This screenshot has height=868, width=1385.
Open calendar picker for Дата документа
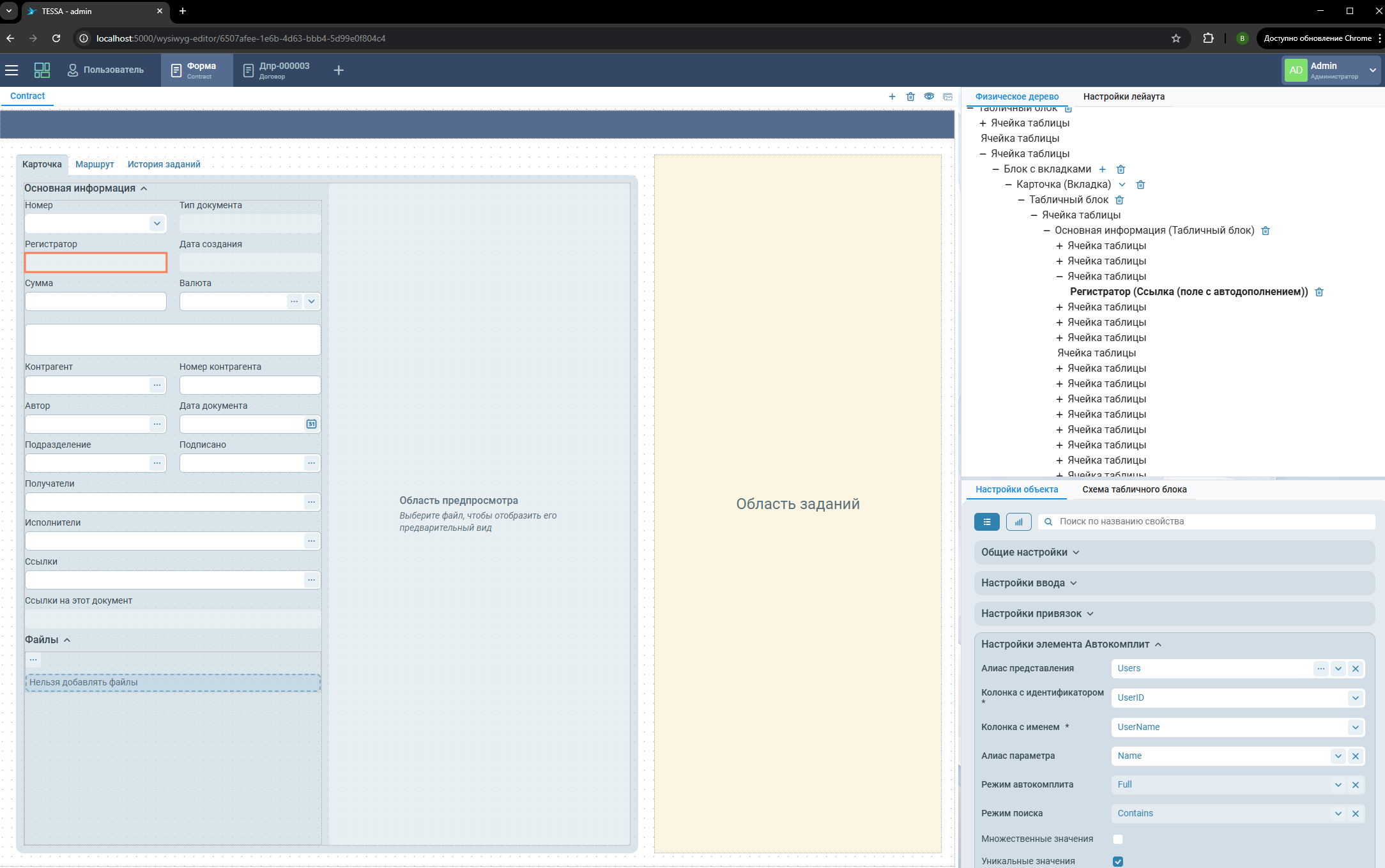pos(311,424)
